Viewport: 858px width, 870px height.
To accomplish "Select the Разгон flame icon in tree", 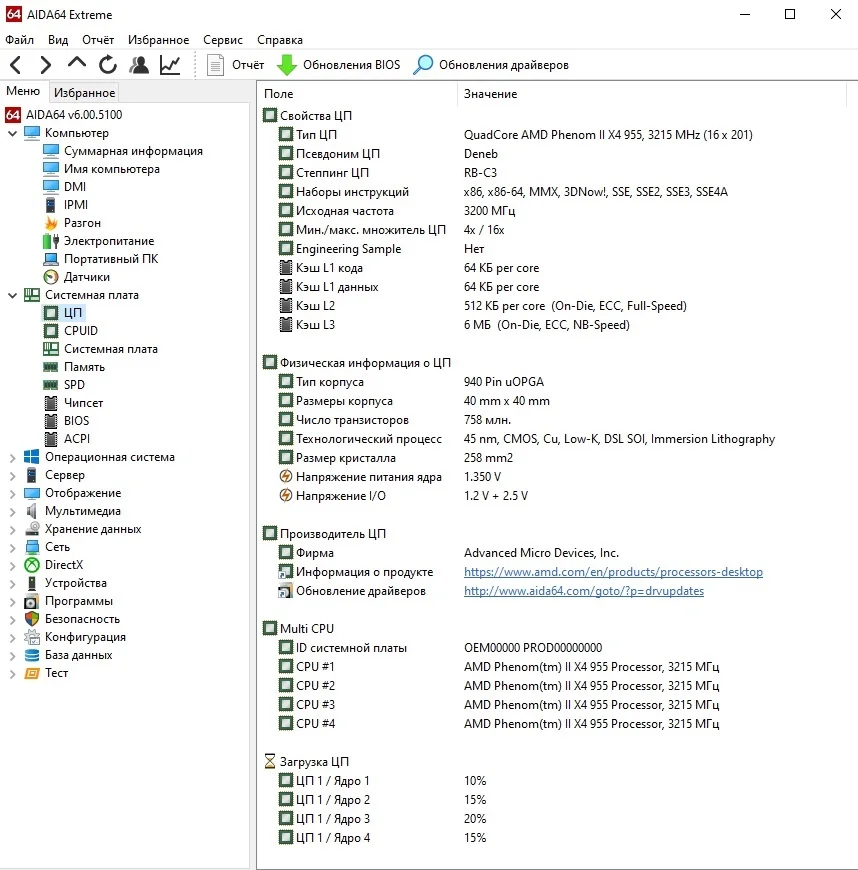I will point(51,223).
